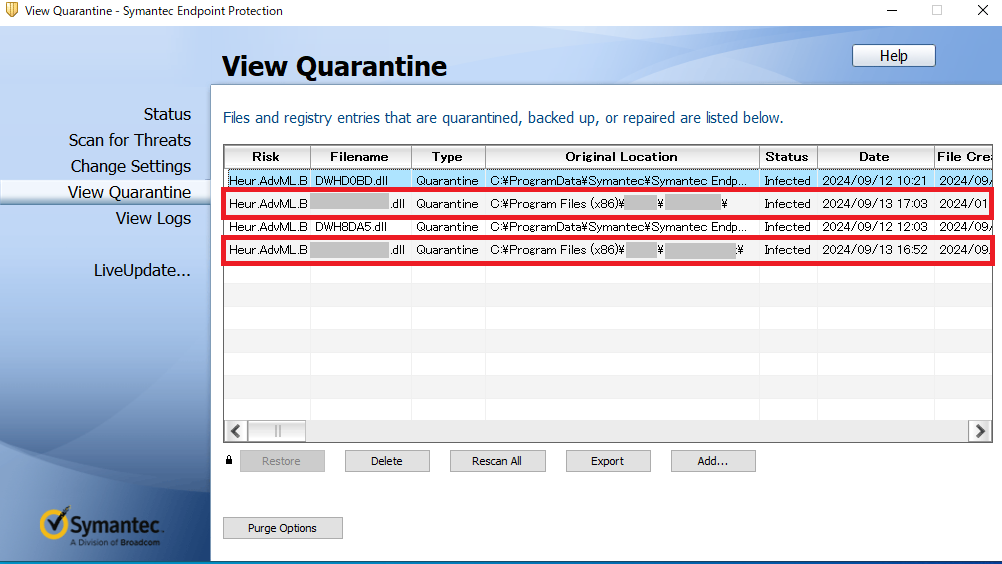The image size is (1002, 564).
Task: Open Purge Options
Action: coord(282,528)
